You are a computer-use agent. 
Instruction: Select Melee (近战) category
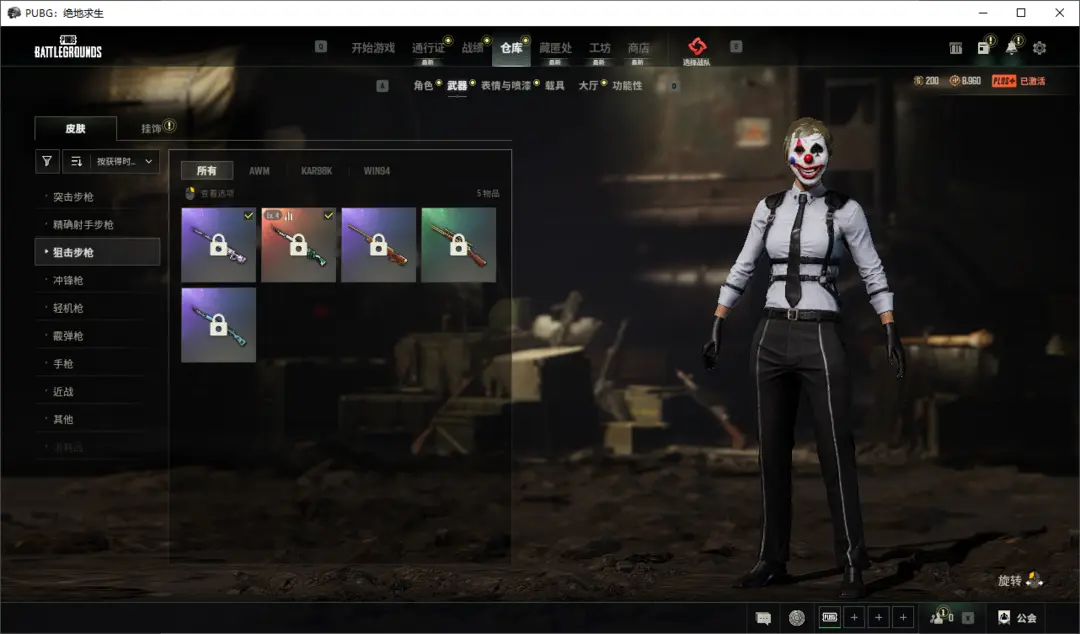(x=97, y=391)
